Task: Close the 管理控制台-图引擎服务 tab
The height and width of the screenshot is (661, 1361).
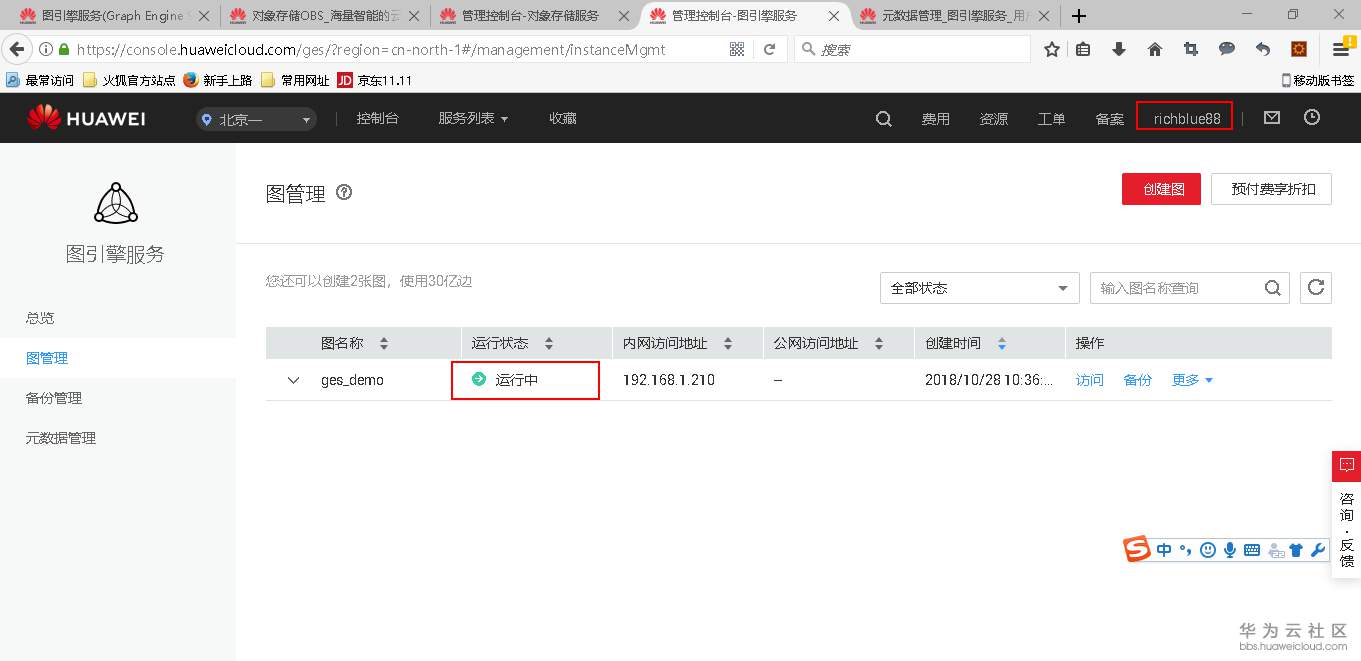Action: point(833,16)
